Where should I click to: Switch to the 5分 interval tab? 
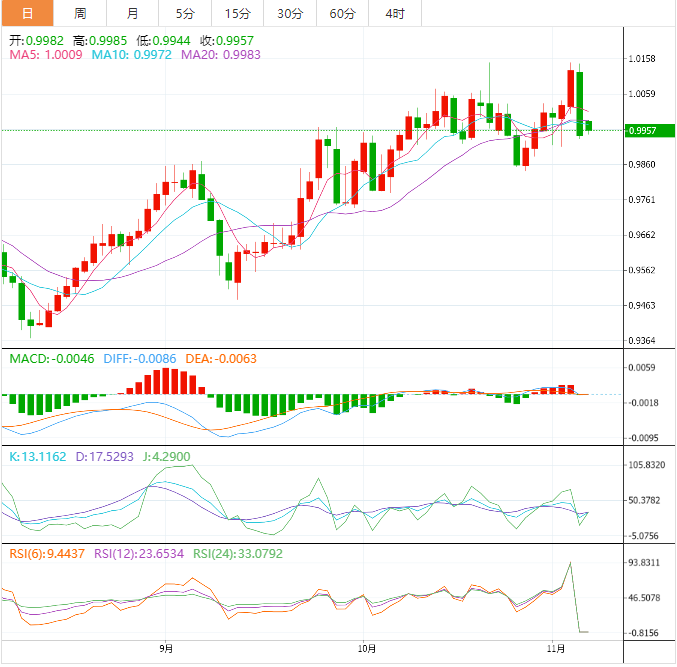click(x=185, y=13)
